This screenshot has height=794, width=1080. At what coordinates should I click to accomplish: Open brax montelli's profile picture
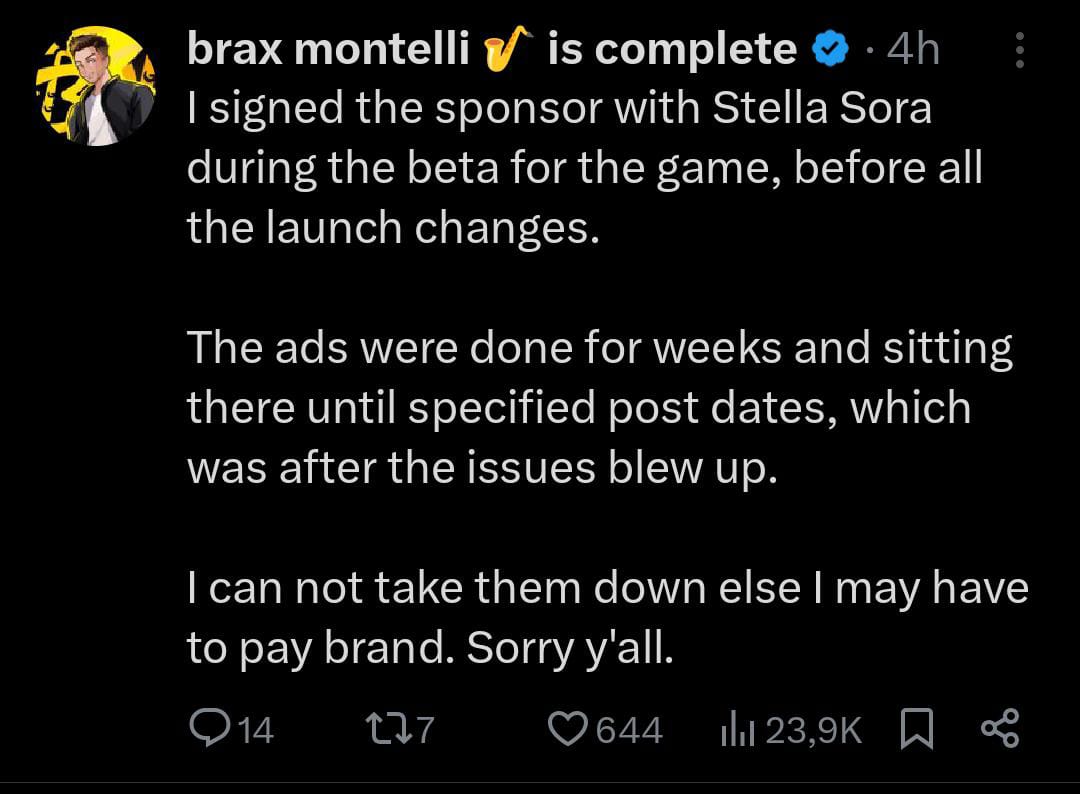click(x=96, y=86)
